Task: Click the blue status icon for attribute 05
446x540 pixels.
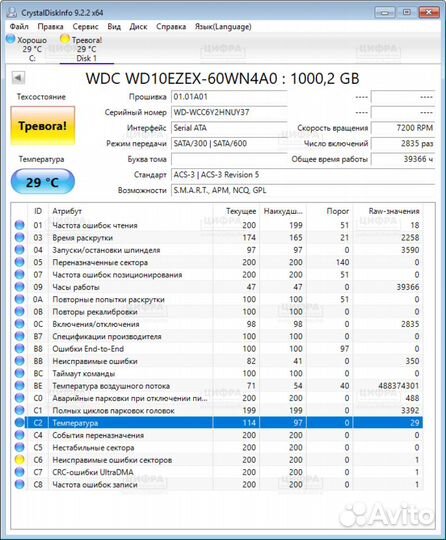Action: [20, 262]
